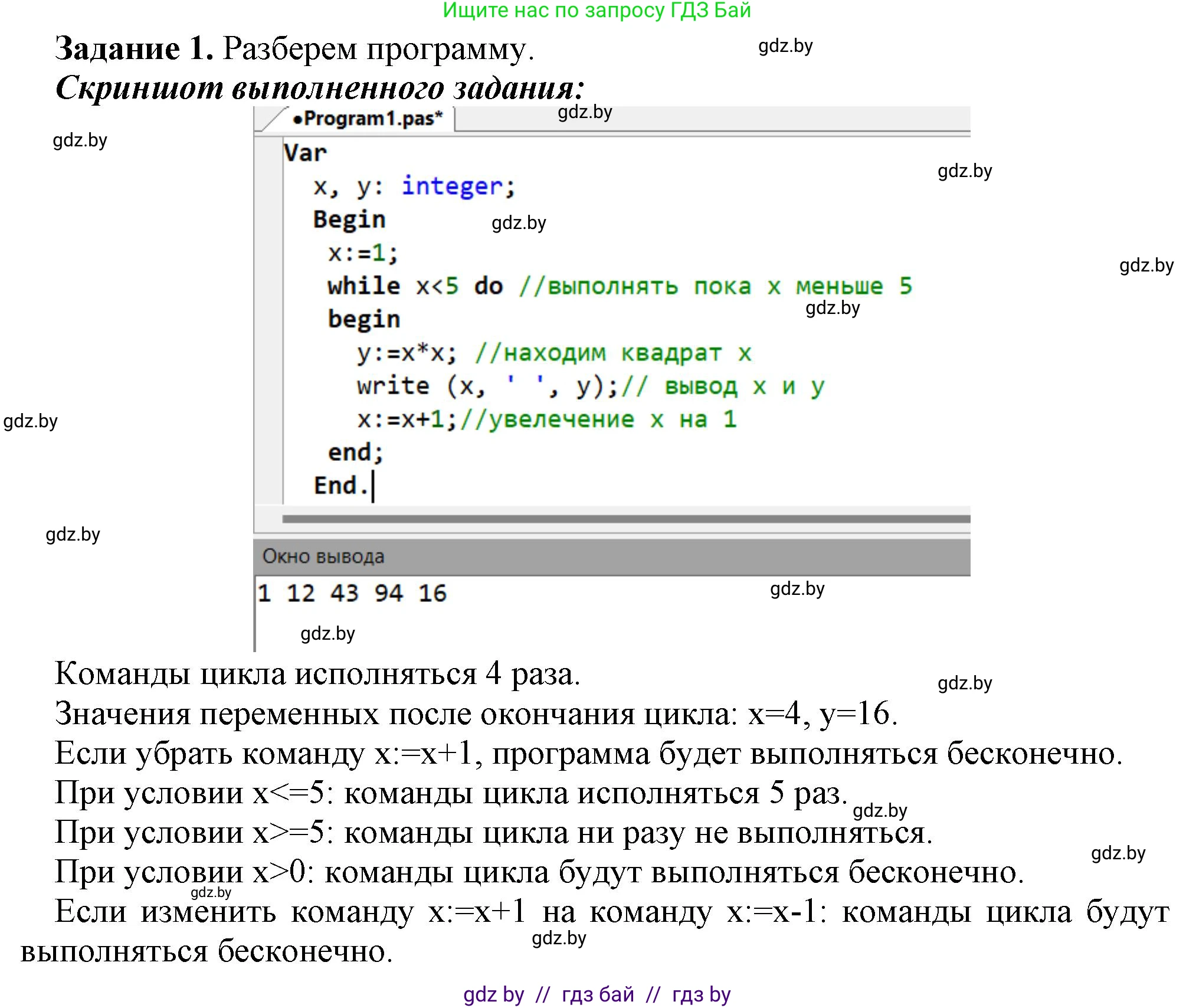The image size is (1196, 1008).
Task: Switch to the Program1.pas tab
Action: coord(367,119)
